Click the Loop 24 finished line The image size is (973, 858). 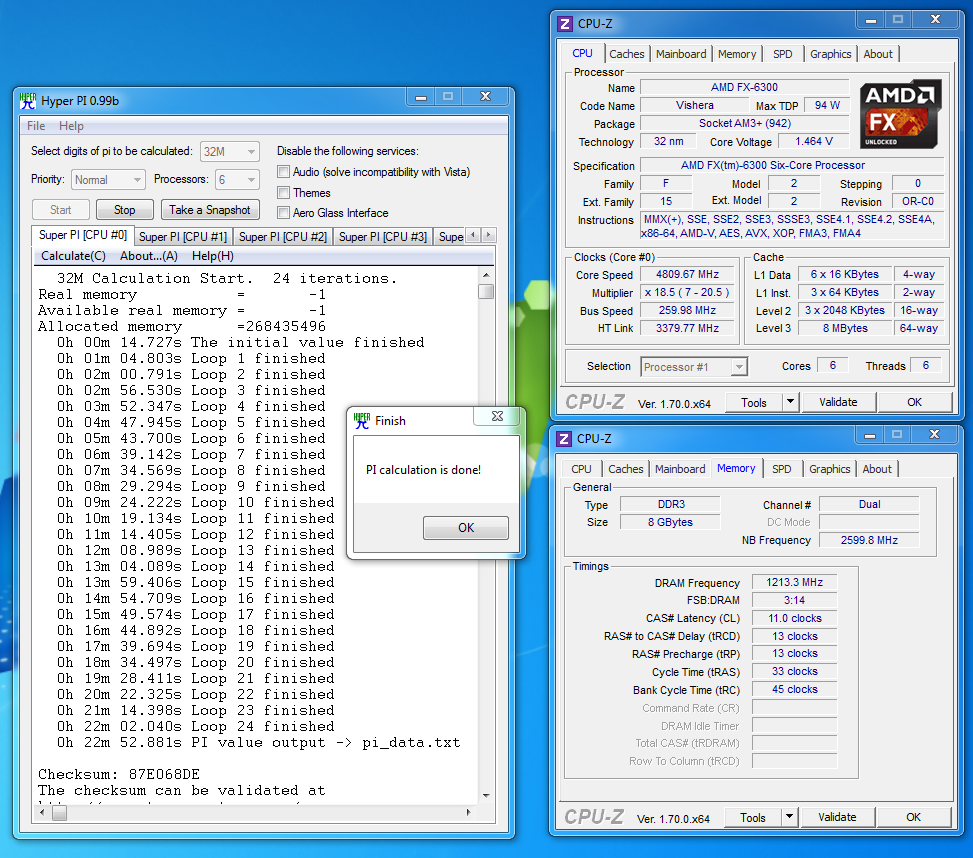coord(195,726)
